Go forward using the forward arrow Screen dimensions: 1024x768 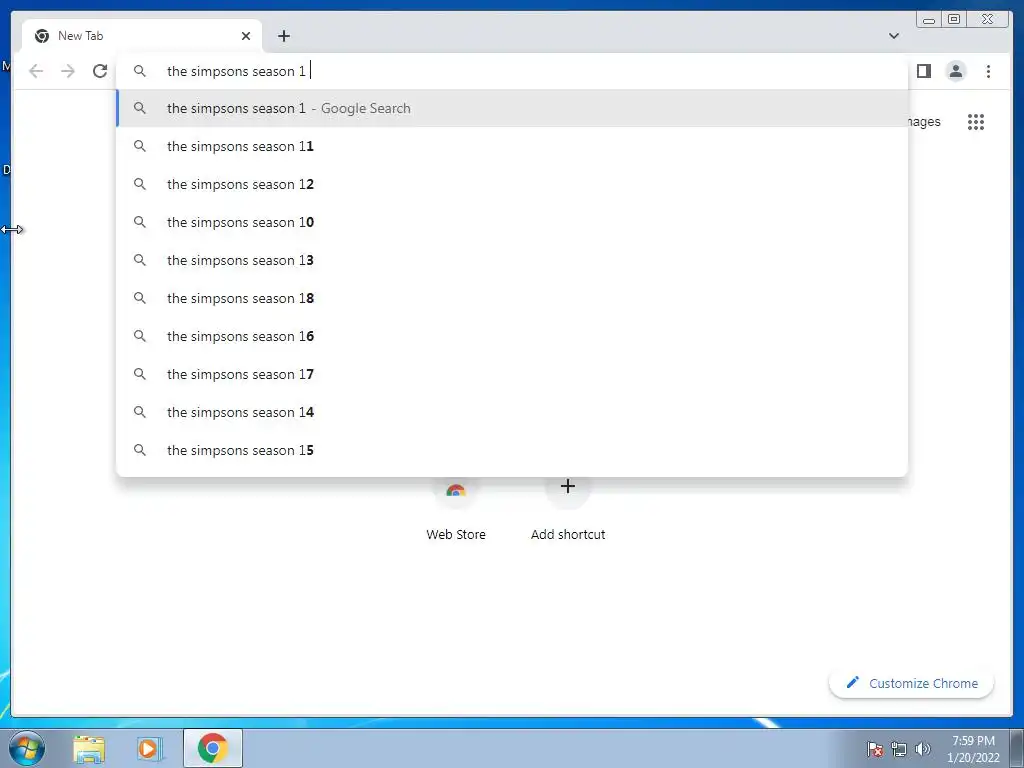(68, 71)
